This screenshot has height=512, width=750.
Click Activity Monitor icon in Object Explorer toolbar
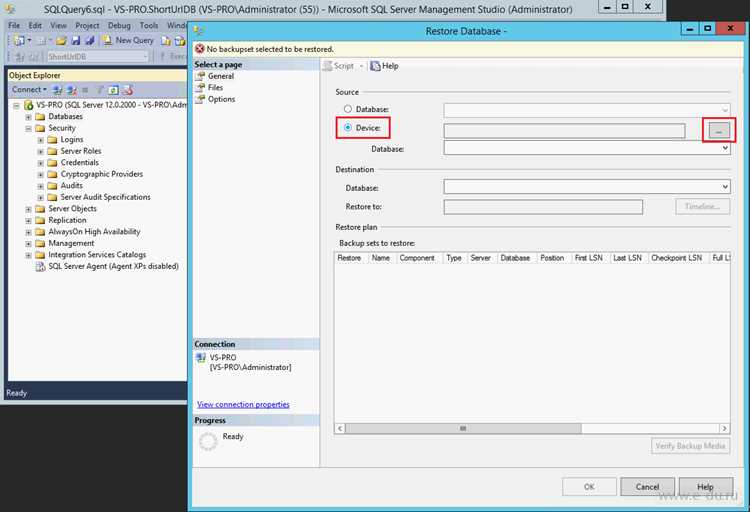pyautogui.click(x=127, y=89)
